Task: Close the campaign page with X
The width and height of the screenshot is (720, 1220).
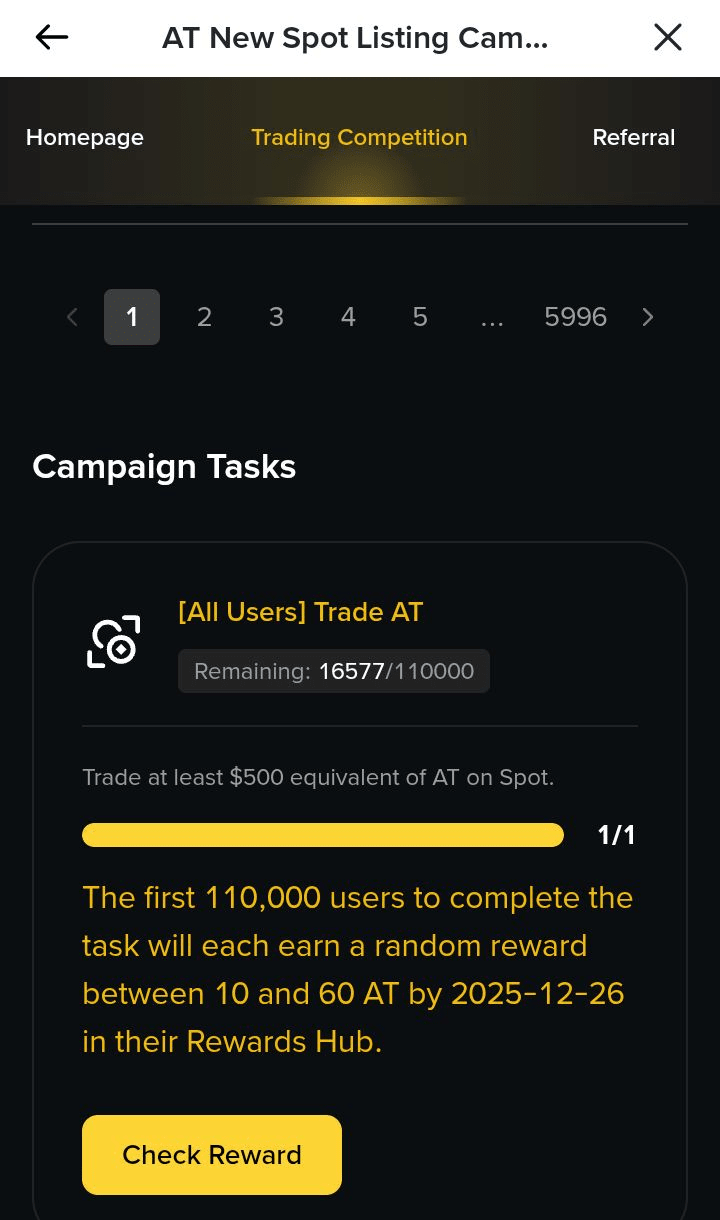Action: 667,38
